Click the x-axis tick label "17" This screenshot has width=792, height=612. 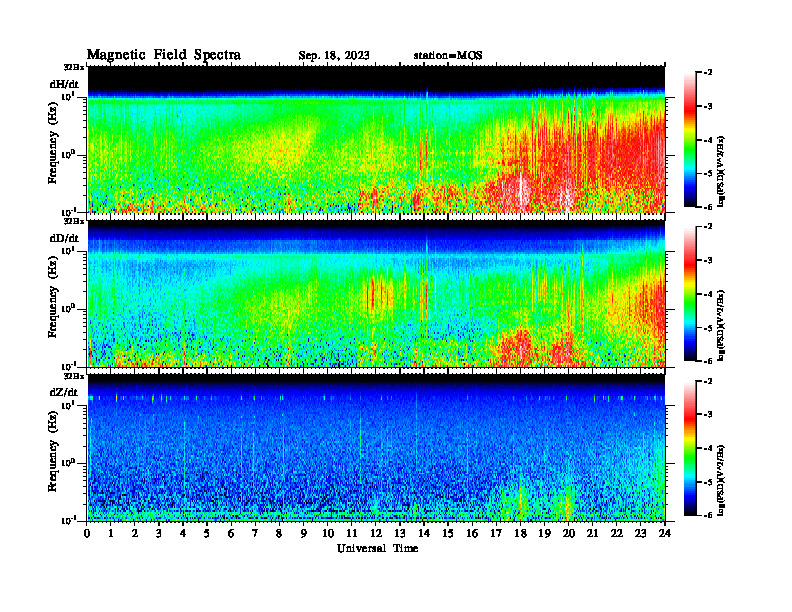point(497,533)
